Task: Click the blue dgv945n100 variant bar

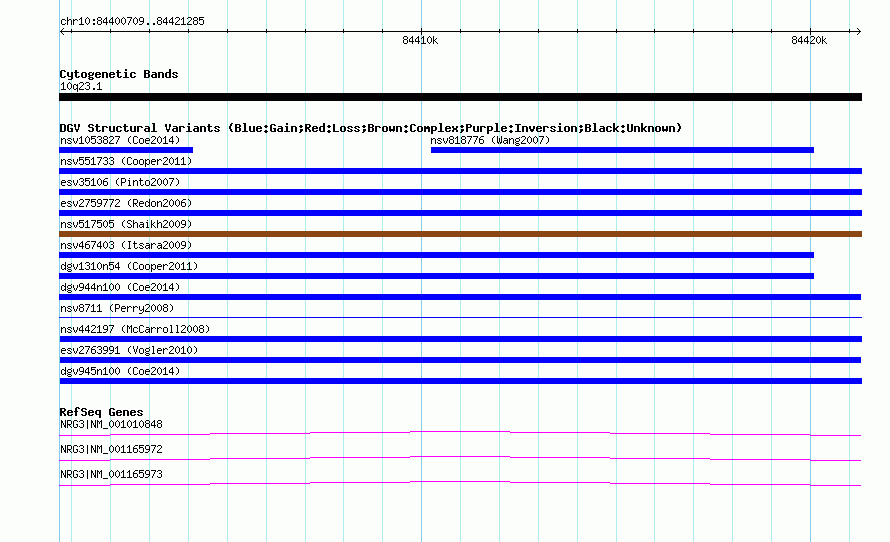Action: (x=460, y=381)
